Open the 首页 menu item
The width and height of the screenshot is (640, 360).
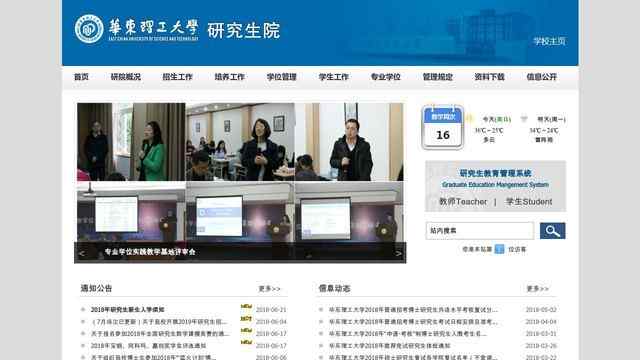click(81, 77)
